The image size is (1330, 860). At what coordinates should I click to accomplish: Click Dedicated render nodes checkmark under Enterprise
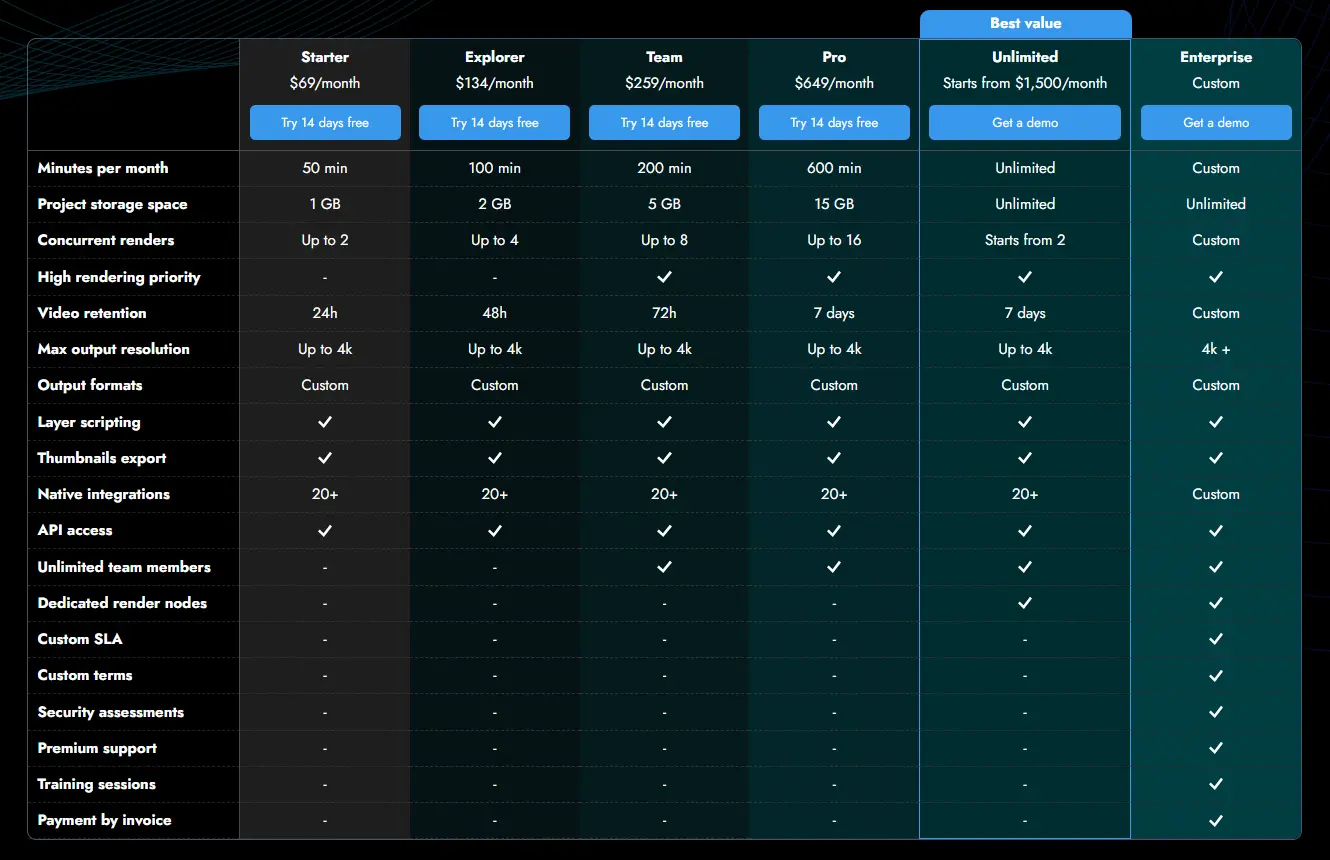tap(1216, 603)
